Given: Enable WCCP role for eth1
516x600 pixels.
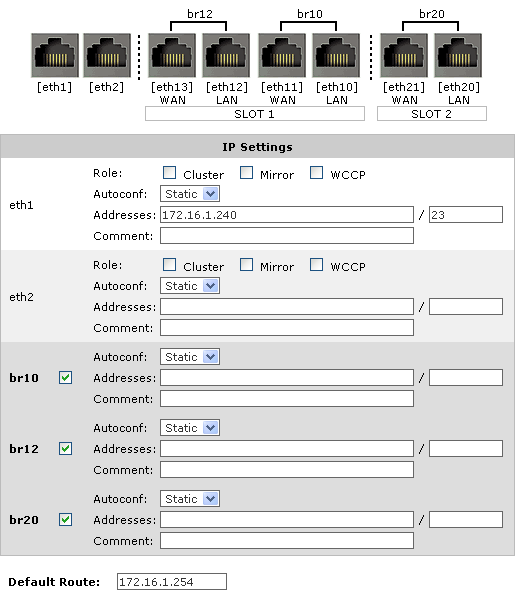Looking at the screenshot, I should click(x=317, y=173).
